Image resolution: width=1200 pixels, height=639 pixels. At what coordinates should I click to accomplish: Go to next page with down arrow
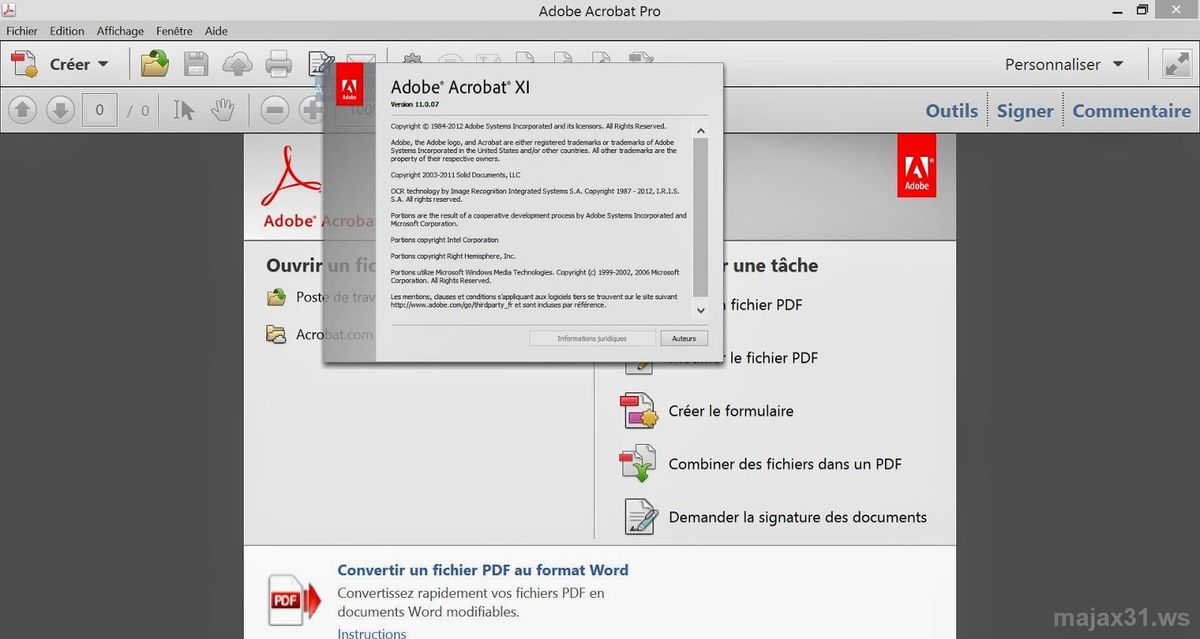click(60, 110)
